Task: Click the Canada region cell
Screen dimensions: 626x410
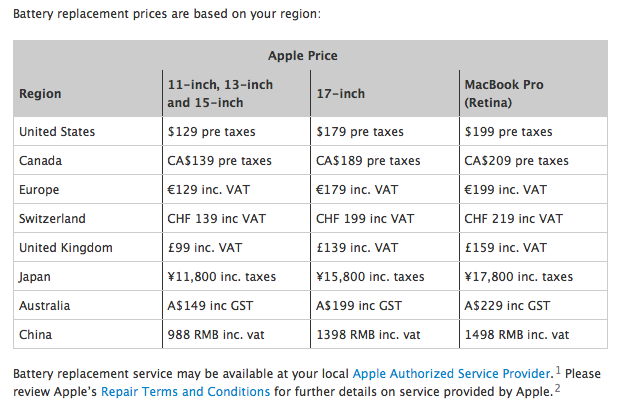Action: coord(41,161)
